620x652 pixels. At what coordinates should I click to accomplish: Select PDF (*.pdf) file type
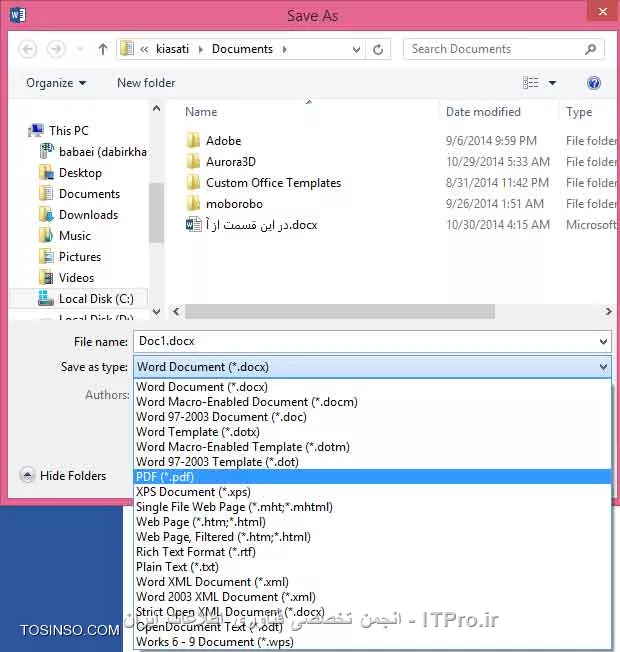coord(373,477)
